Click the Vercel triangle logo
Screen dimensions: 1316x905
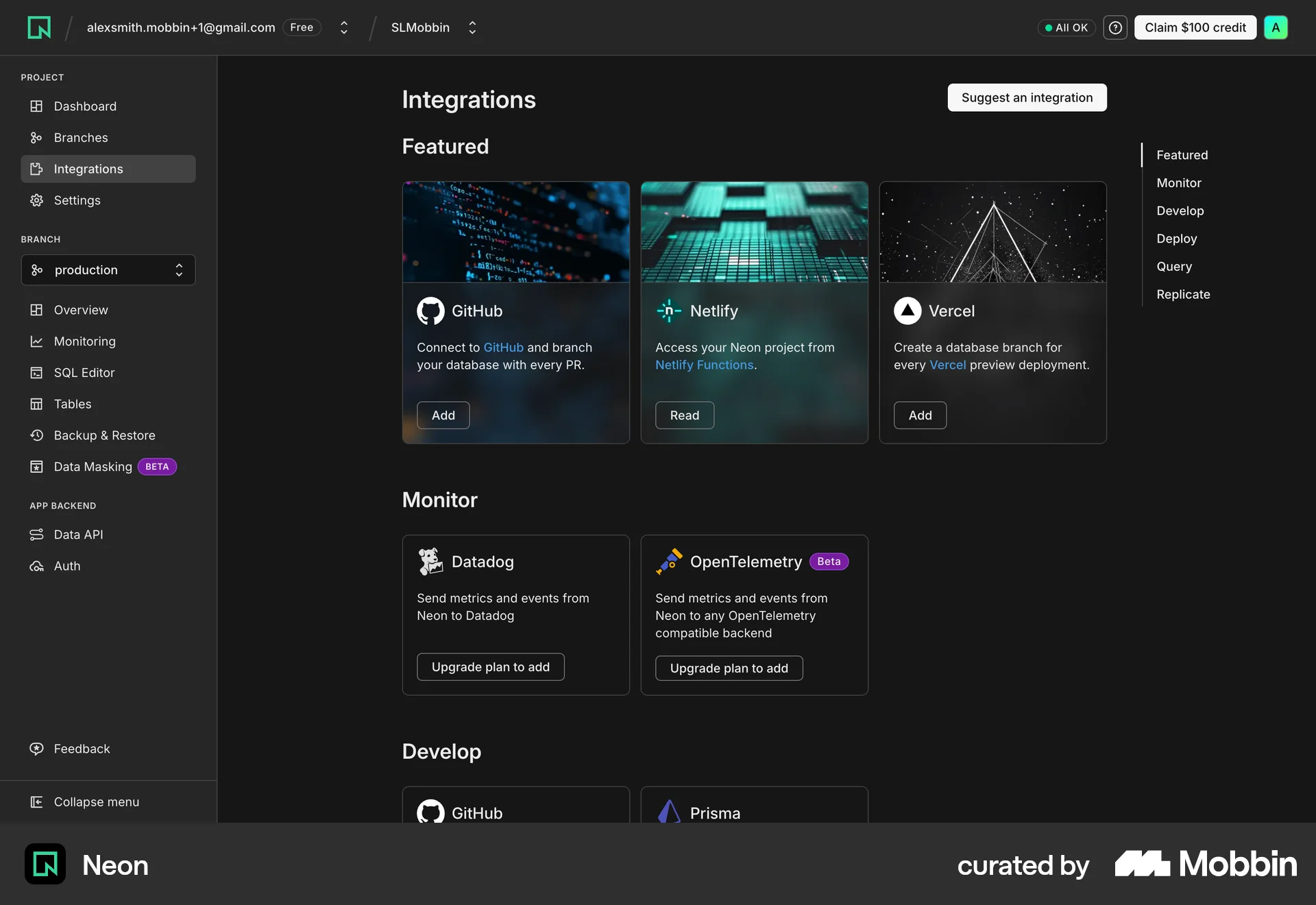(907, 311)
